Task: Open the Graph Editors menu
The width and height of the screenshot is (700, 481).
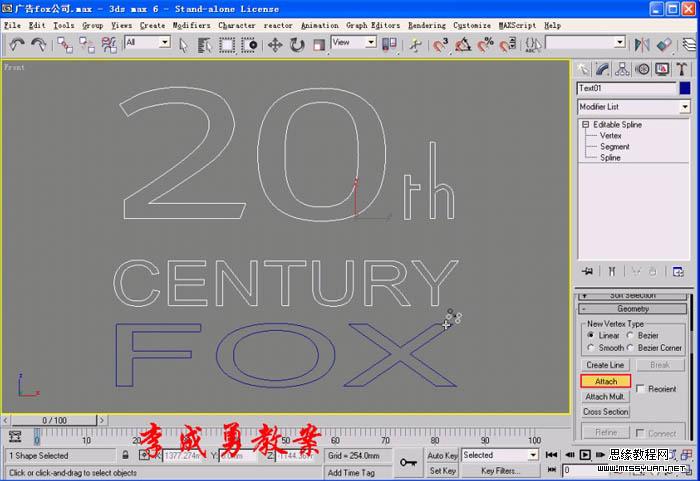Action: 373,25
